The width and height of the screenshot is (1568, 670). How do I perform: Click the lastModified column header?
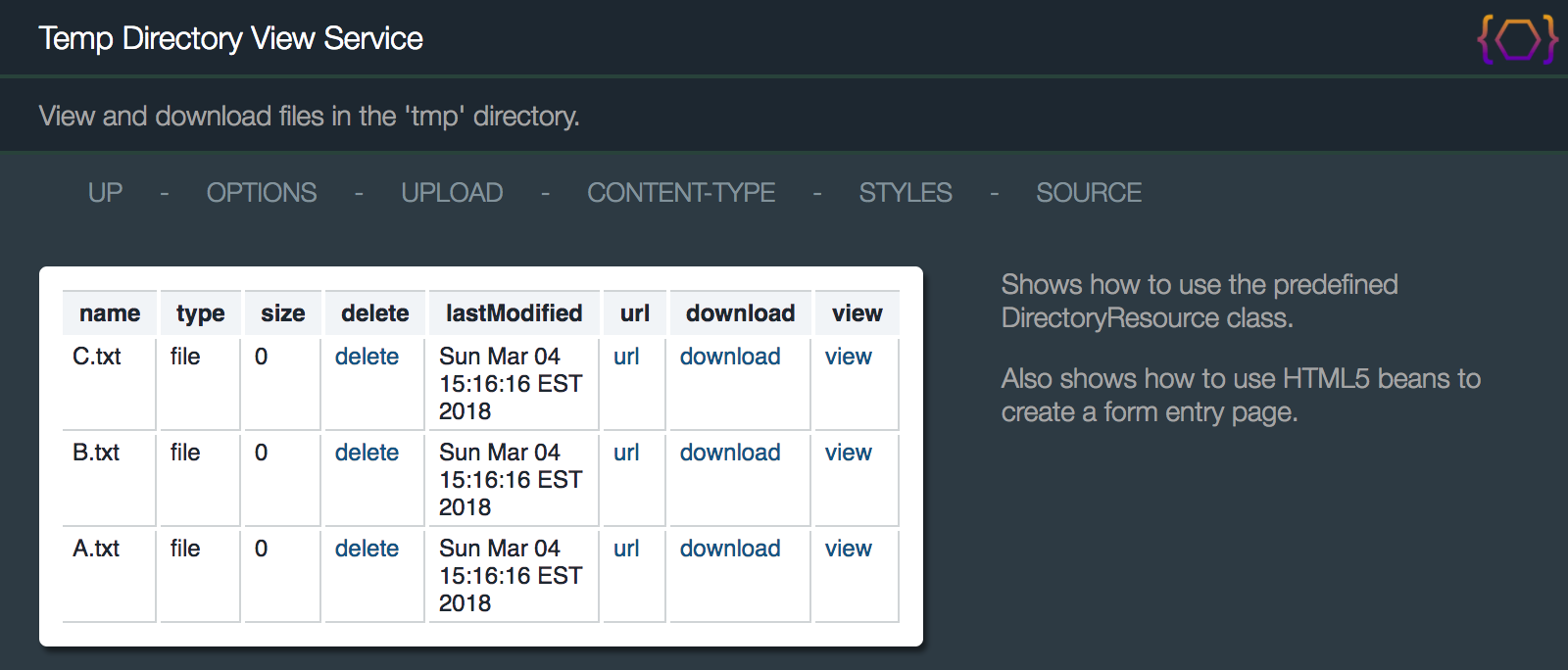pyautogui.click(x=514, y=313)
